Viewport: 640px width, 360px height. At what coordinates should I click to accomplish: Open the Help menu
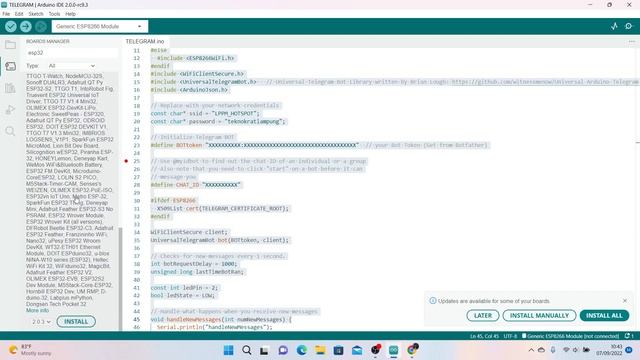[x=71, y=14]
